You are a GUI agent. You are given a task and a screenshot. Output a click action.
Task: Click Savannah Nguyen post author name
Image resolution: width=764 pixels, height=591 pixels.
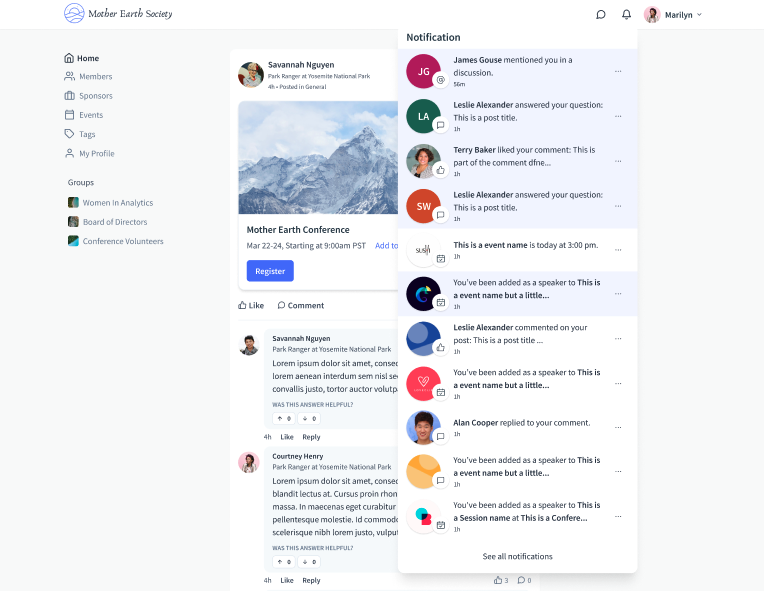[301, 65]
